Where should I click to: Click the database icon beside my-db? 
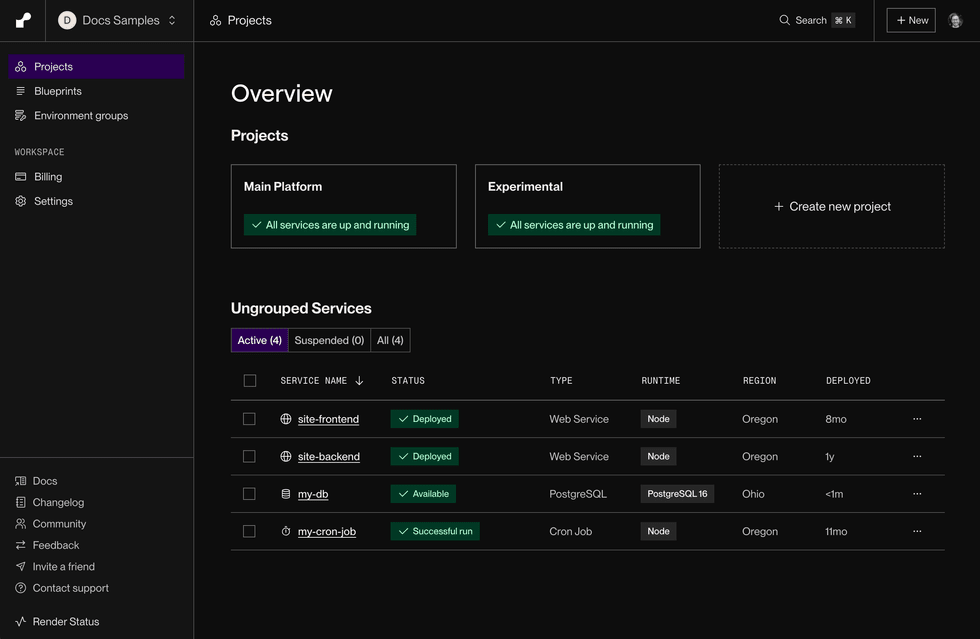click(x=286, y=494)
